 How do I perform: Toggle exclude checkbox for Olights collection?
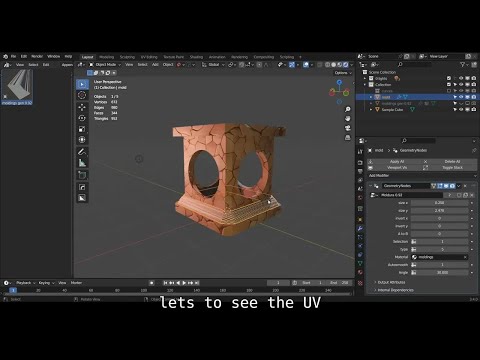449,78
